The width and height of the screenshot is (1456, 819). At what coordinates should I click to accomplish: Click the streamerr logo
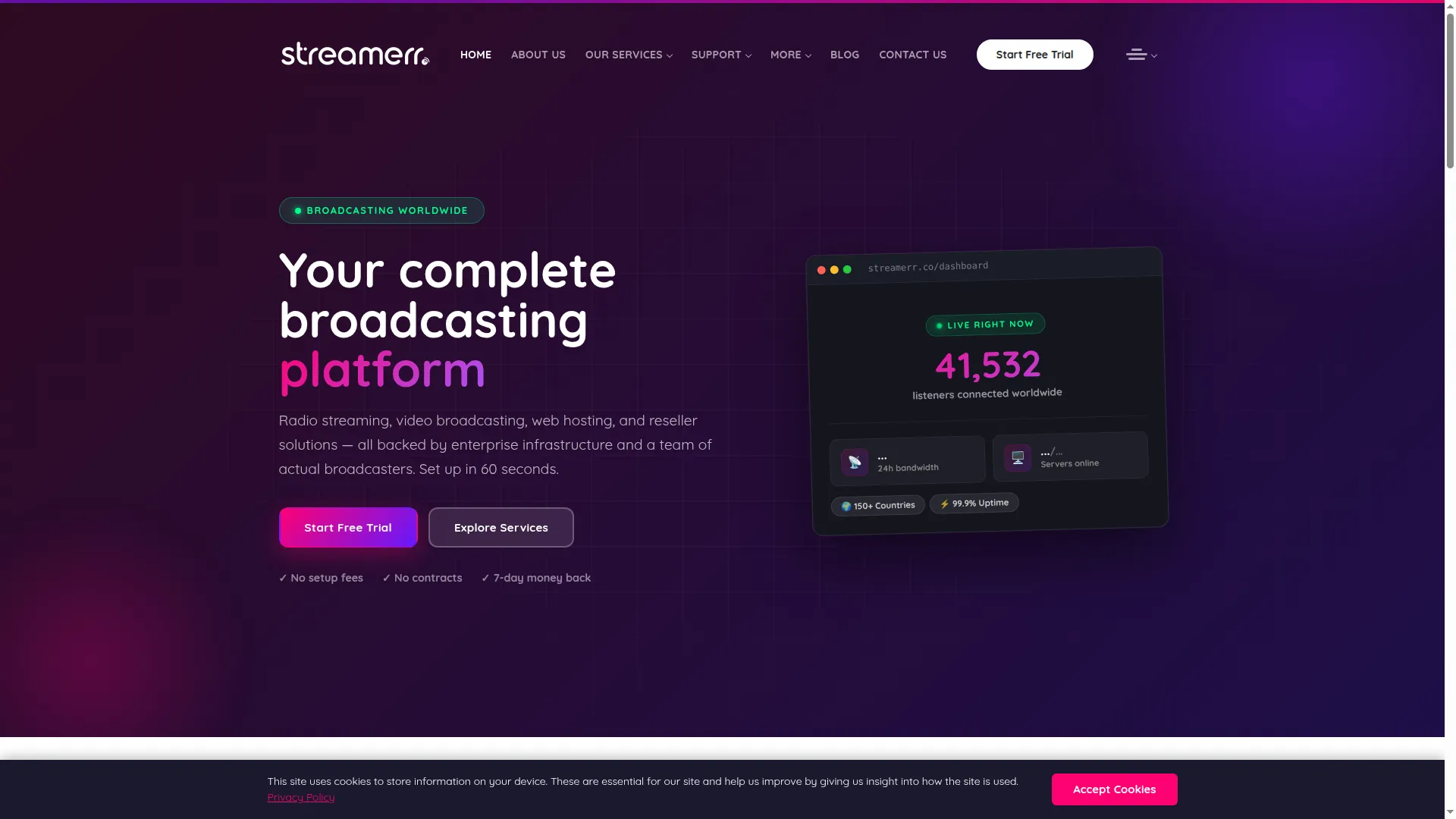pyautogui.click(x=355, y=54)
